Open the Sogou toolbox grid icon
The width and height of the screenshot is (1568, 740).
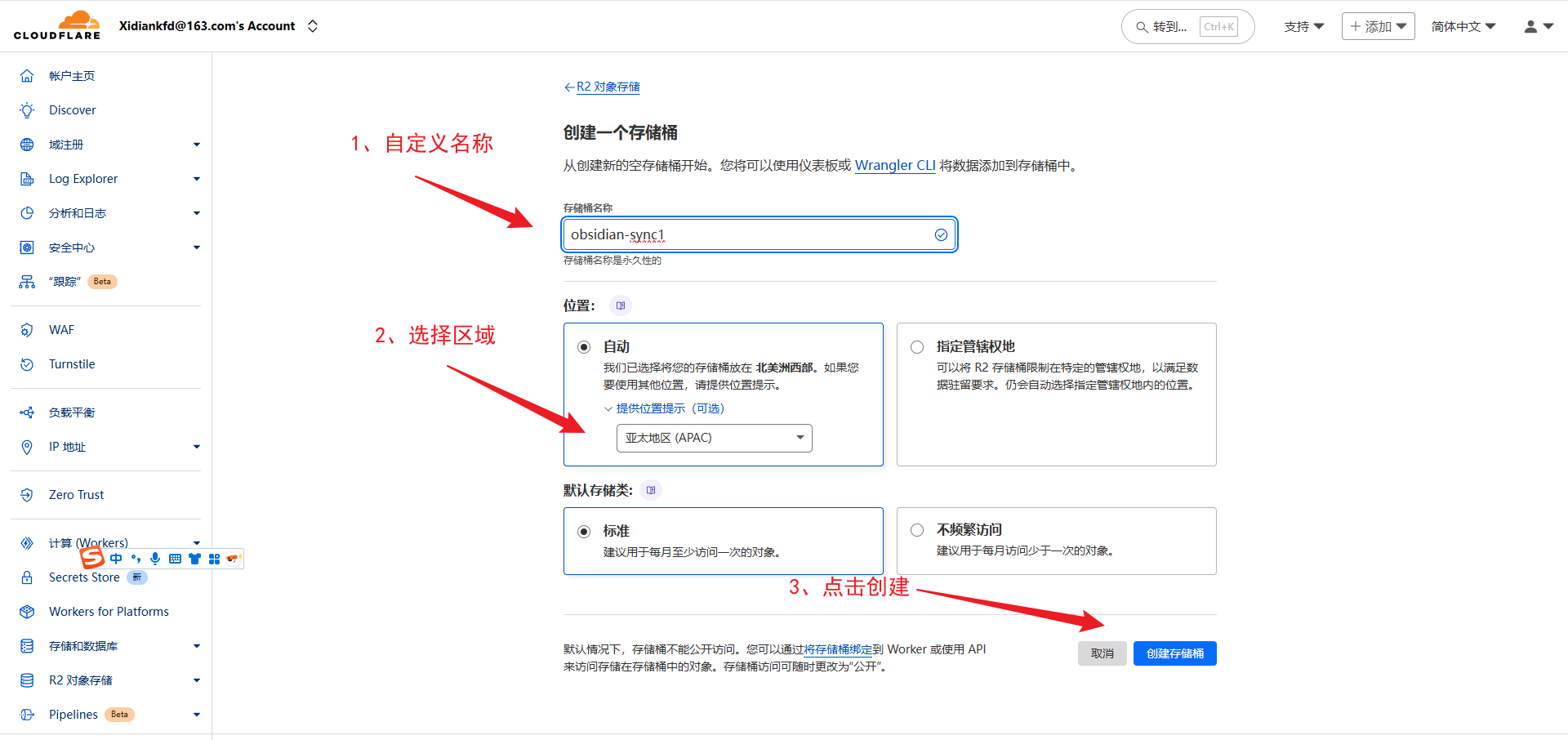tap(214, 559)
